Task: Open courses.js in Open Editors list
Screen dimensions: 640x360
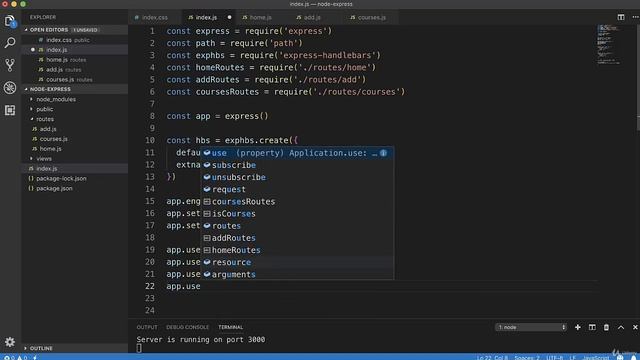Action: (x=75, y=80)
